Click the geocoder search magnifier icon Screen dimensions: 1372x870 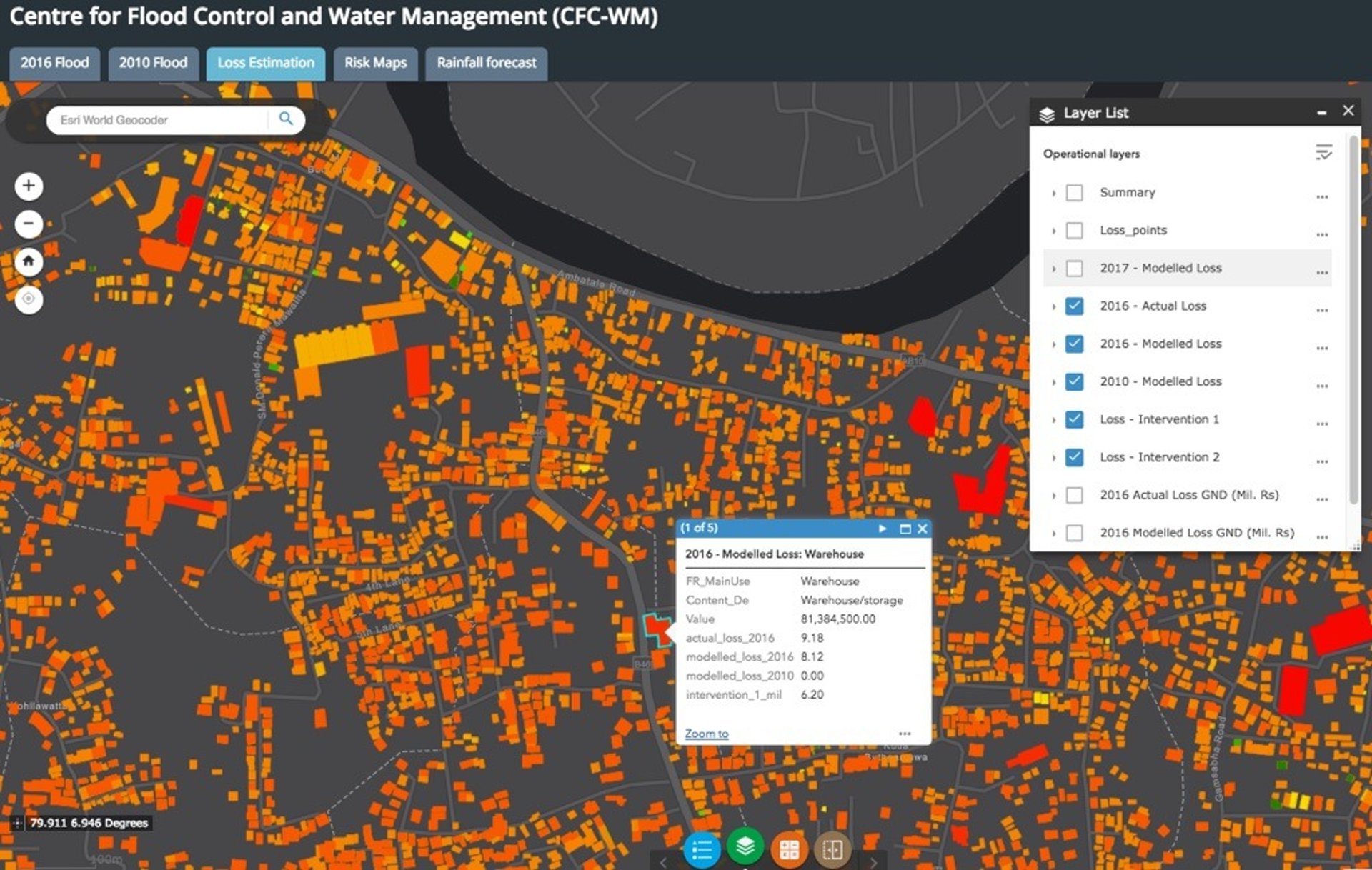pyautogui.click(x=286, y=119)
